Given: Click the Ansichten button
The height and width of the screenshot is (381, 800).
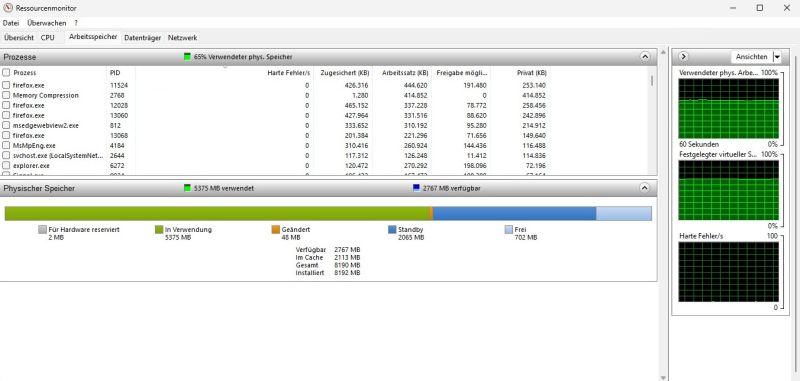Looking at the screenshot, I should (752, 57).
